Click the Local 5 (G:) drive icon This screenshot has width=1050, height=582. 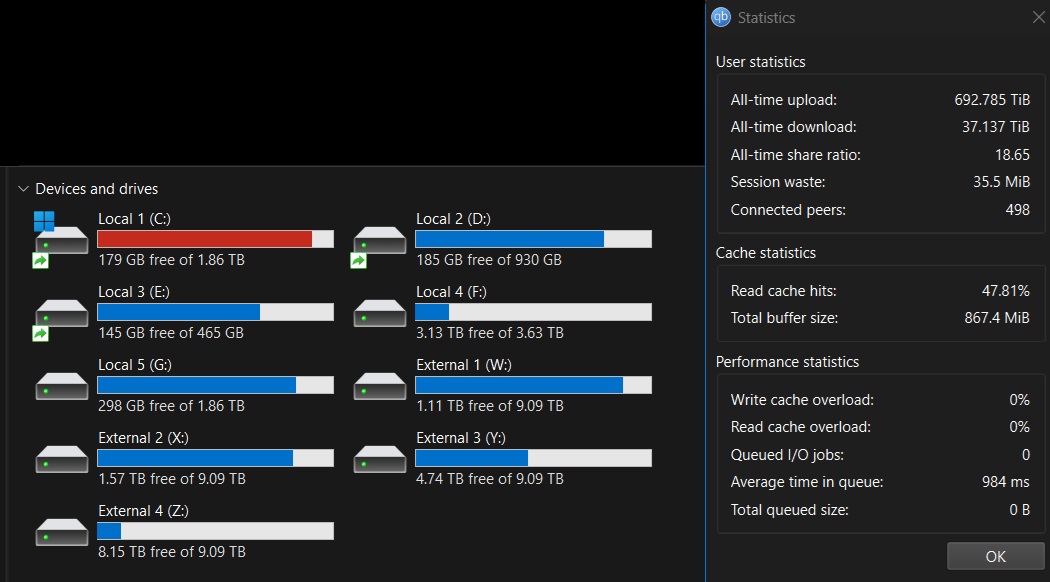(62, 386)
